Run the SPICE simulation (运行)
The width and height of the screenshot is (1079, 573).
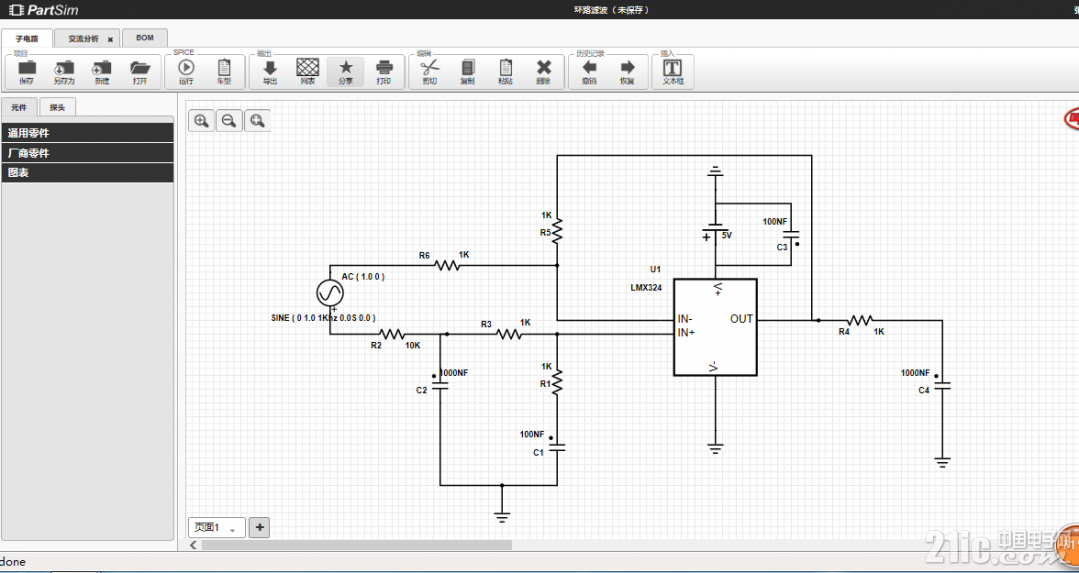(x=186, y=67)
